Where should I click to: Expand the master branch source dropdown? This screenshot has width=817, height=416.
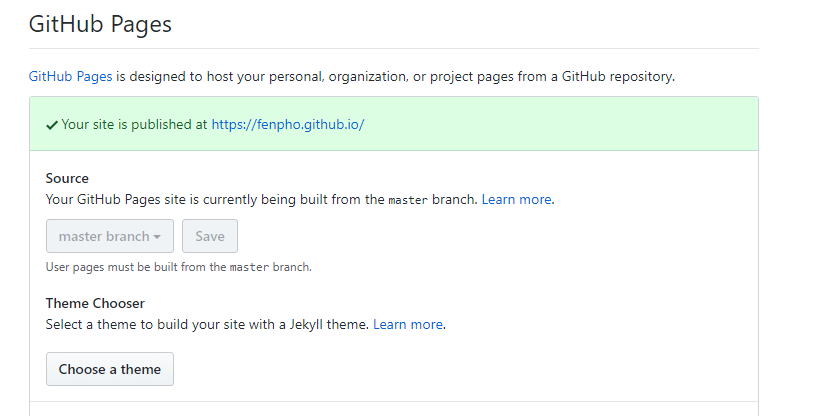[110, 236]
